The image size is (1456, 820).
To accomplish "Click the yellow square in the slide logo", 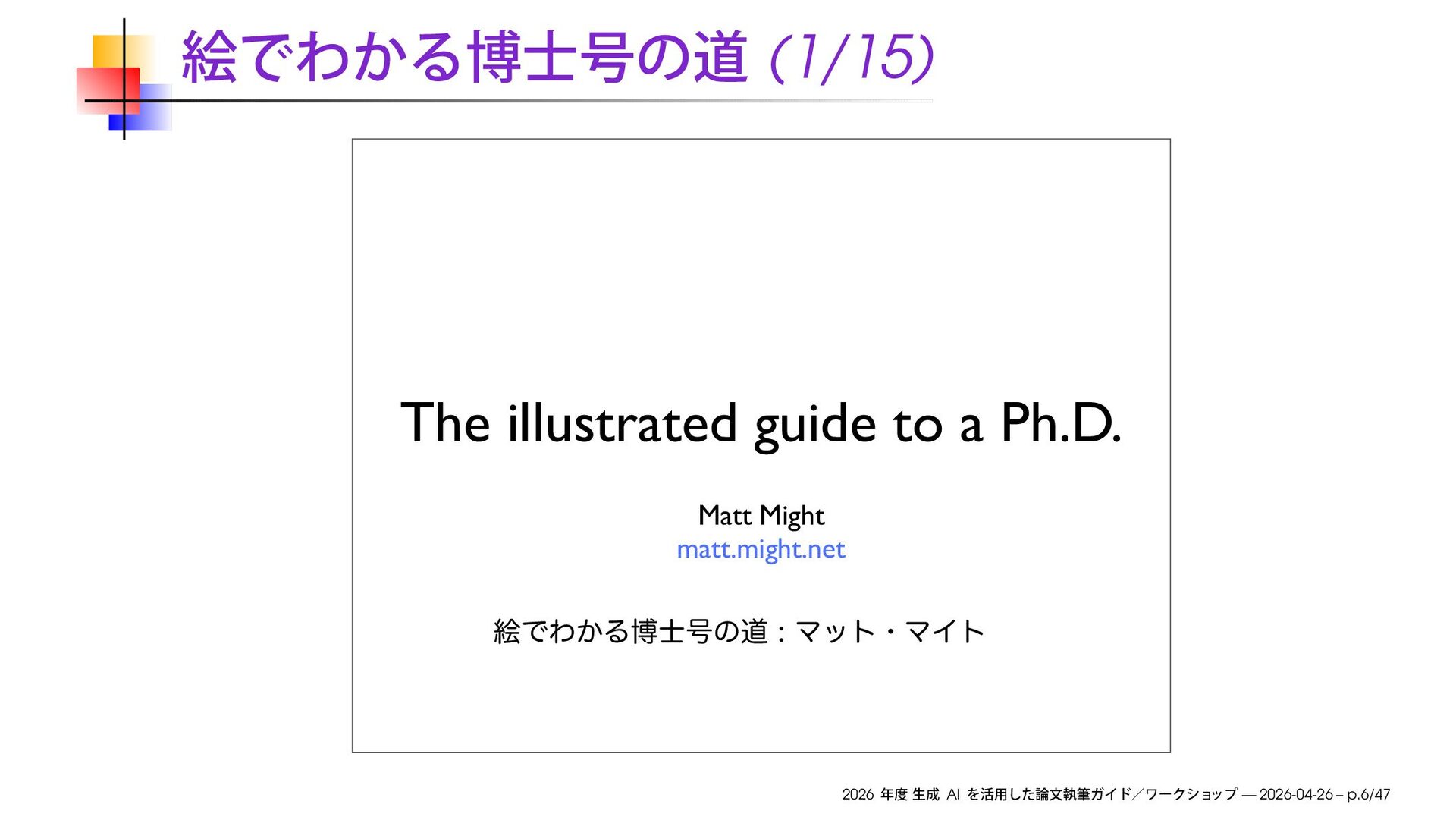I will (108, 50).
